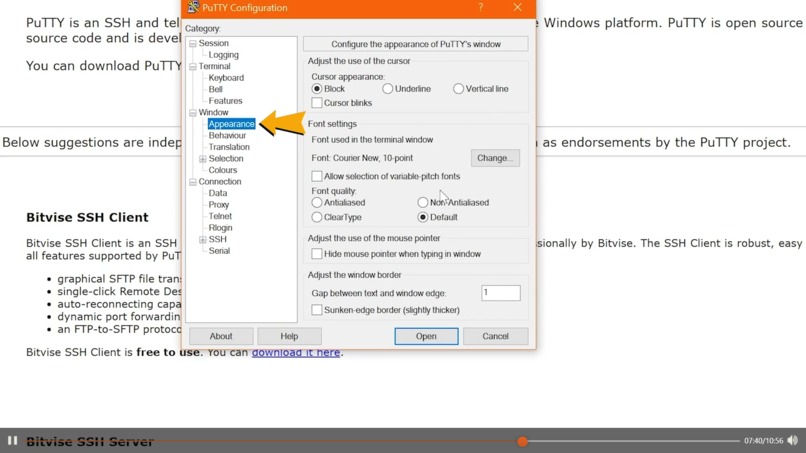Select Logging category
Screen dimensions: 806x453
[x=223, y=55]
